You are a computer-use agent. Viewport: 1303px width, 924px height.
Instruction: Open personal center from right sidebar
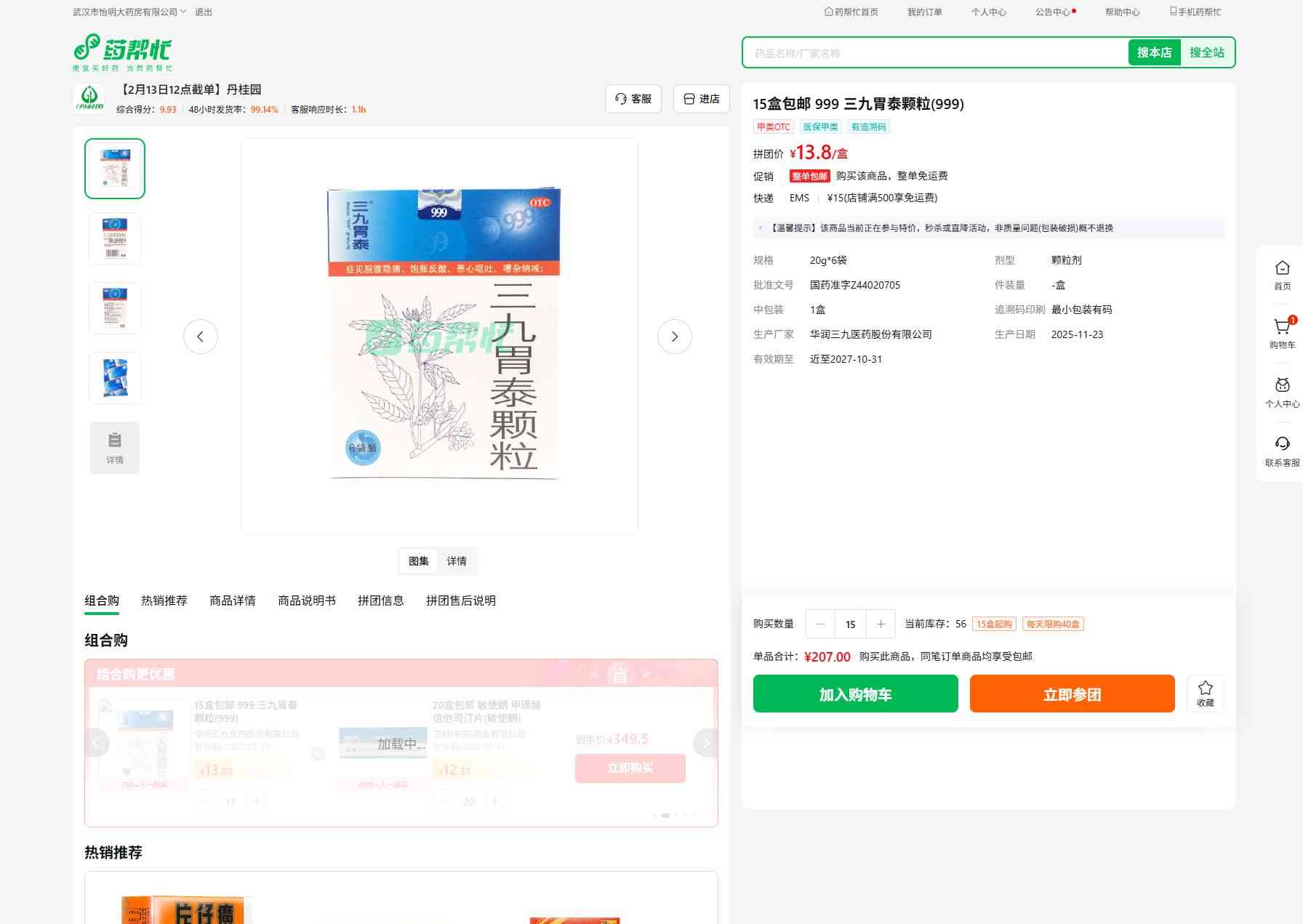tap(1282, 392)
